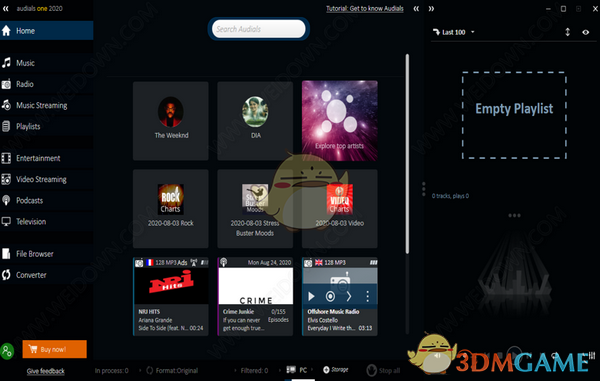This screenshot has width=600, height=381.
Task: Open the NRJ HITS radio station card
Action: click(x=171, y=296)
